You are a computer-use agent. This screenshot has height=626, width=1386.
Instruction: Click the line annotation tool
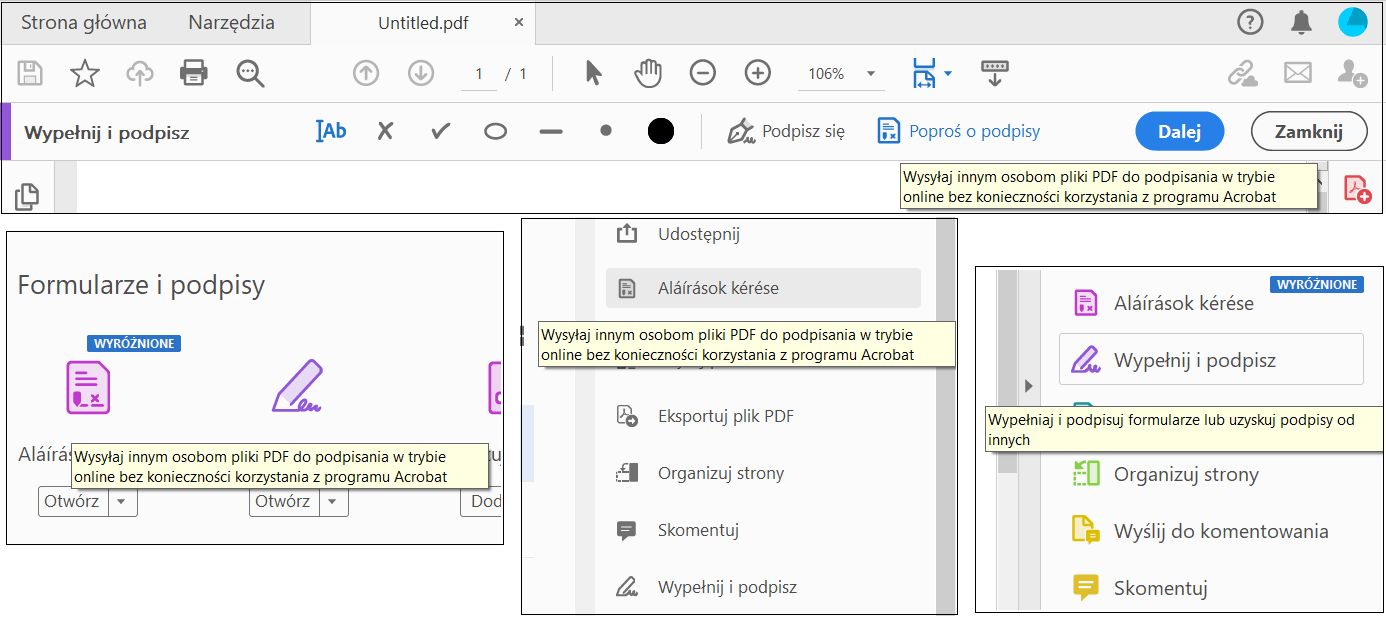coord(550,130)
